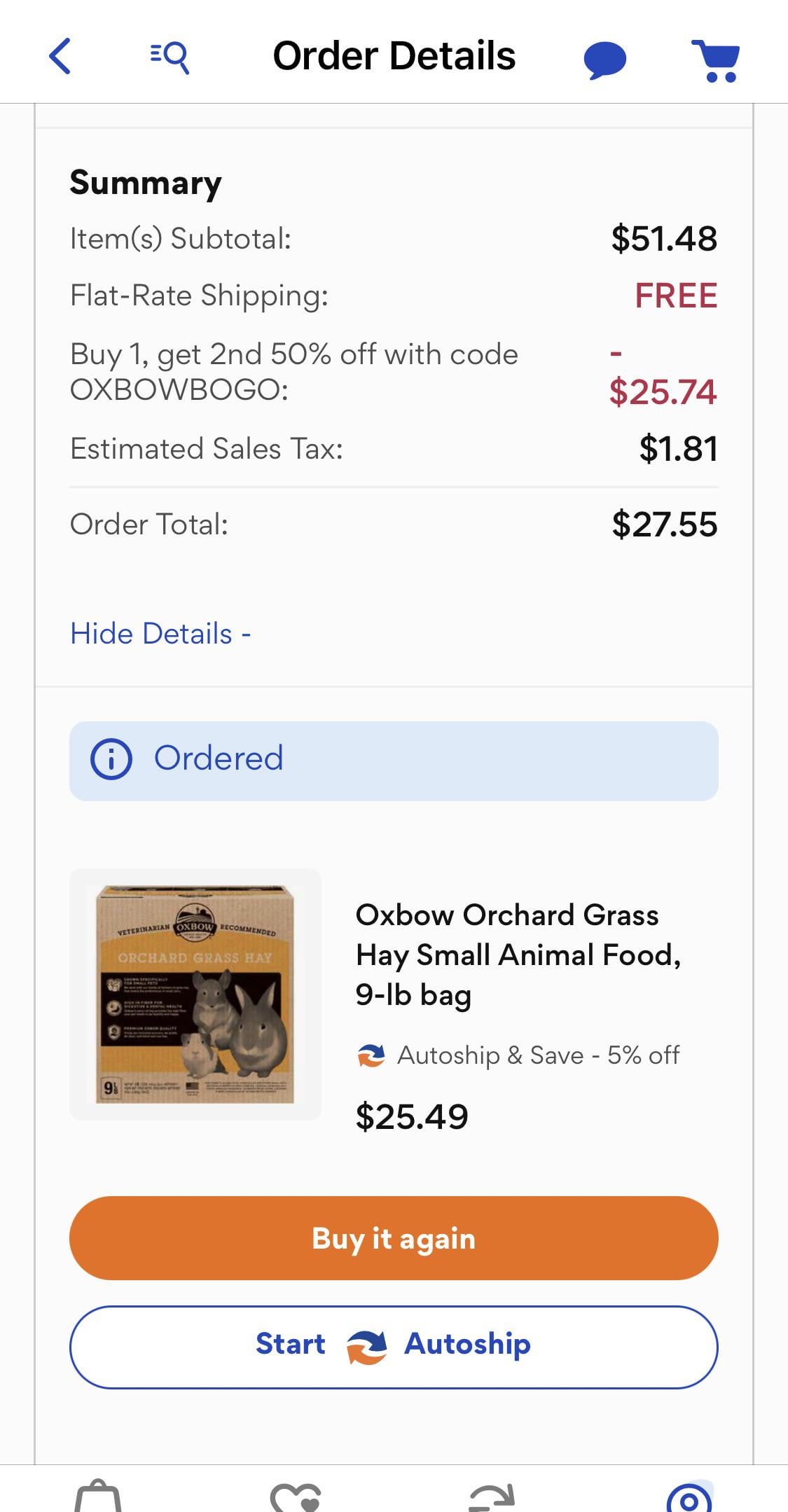The width and height of the screenshot is (788, 1512).
Task: Collapse summary with Hide Details
Action: coord(160,634)
